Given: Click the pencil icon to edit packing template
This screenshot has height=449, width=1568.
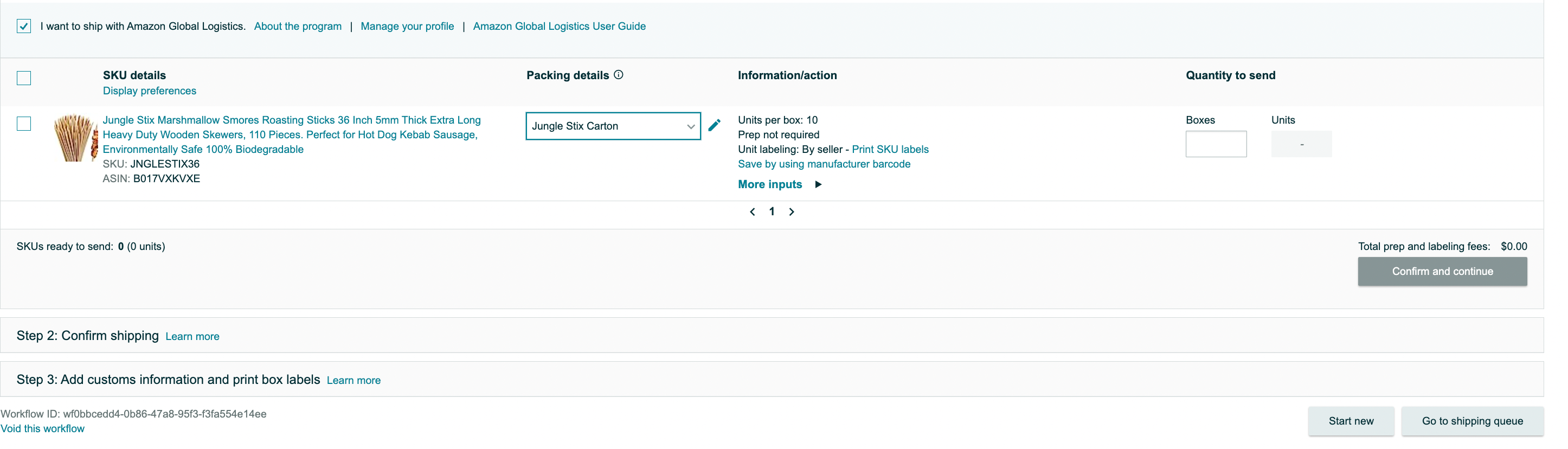Looking at the screenshot, I should (715, 125).
